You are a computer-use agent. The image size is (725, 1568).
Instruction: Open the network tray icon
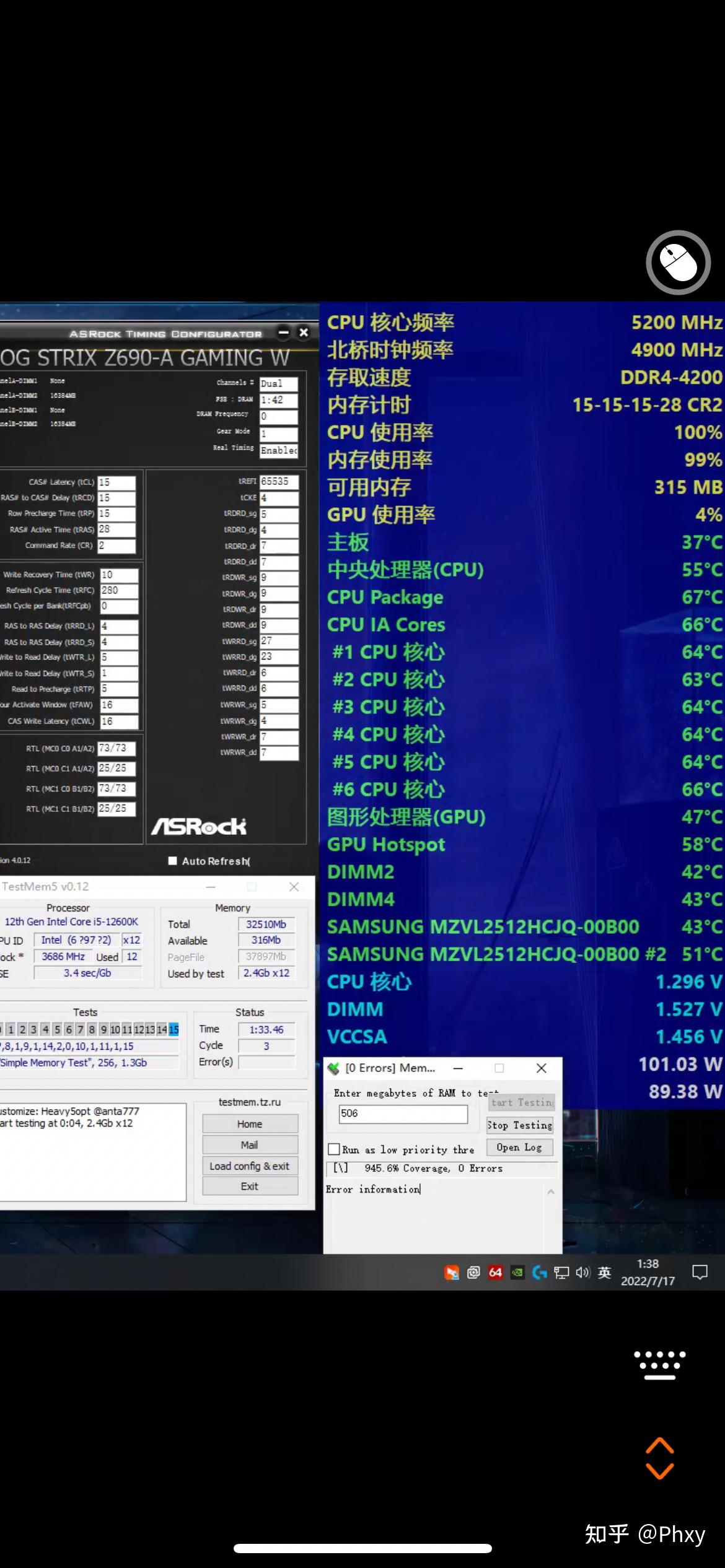coord(561,1273)
